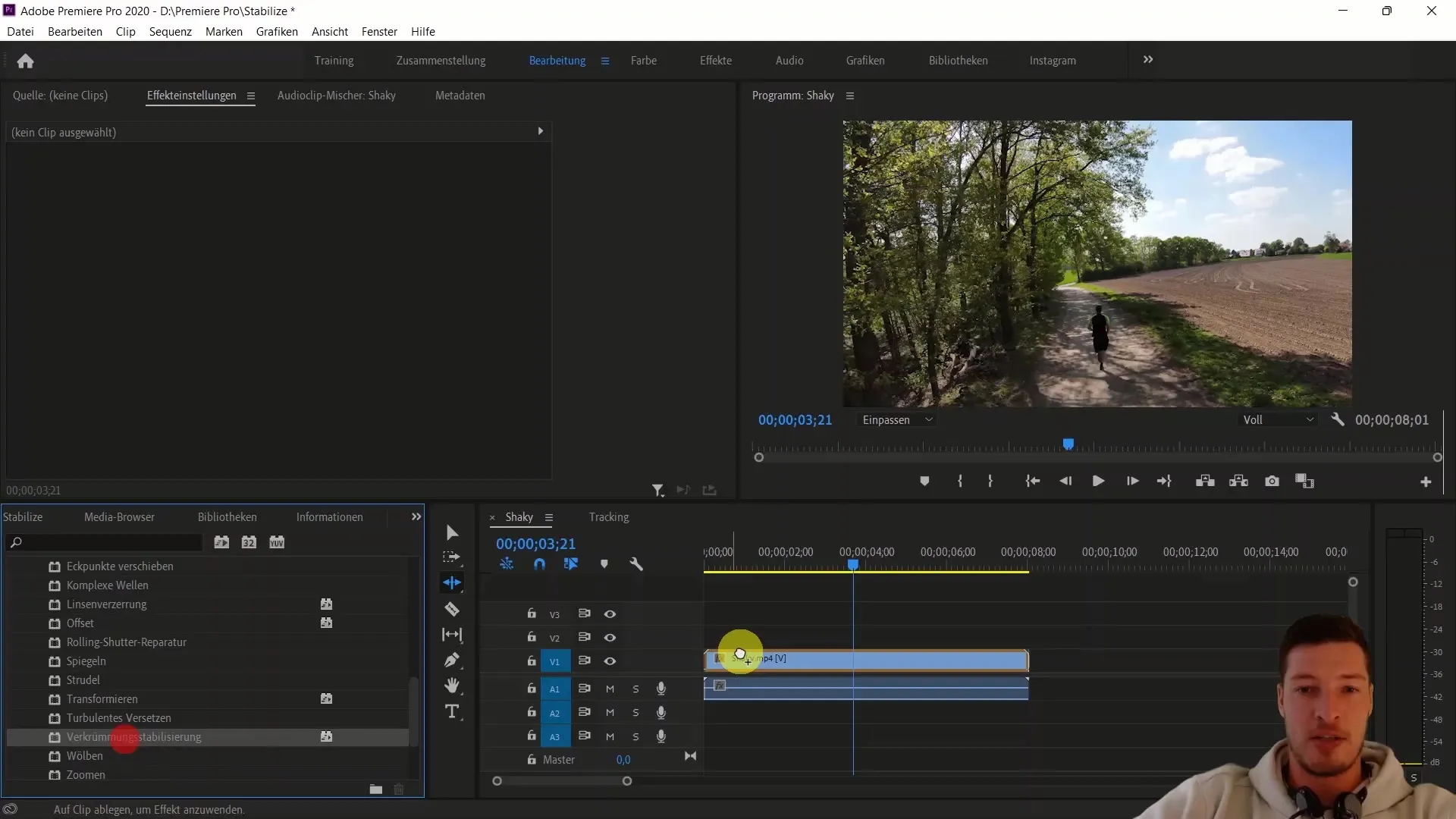Toggle insert sequences as nests
Viewport: 1456px width, 819px height.
(507, 564)
